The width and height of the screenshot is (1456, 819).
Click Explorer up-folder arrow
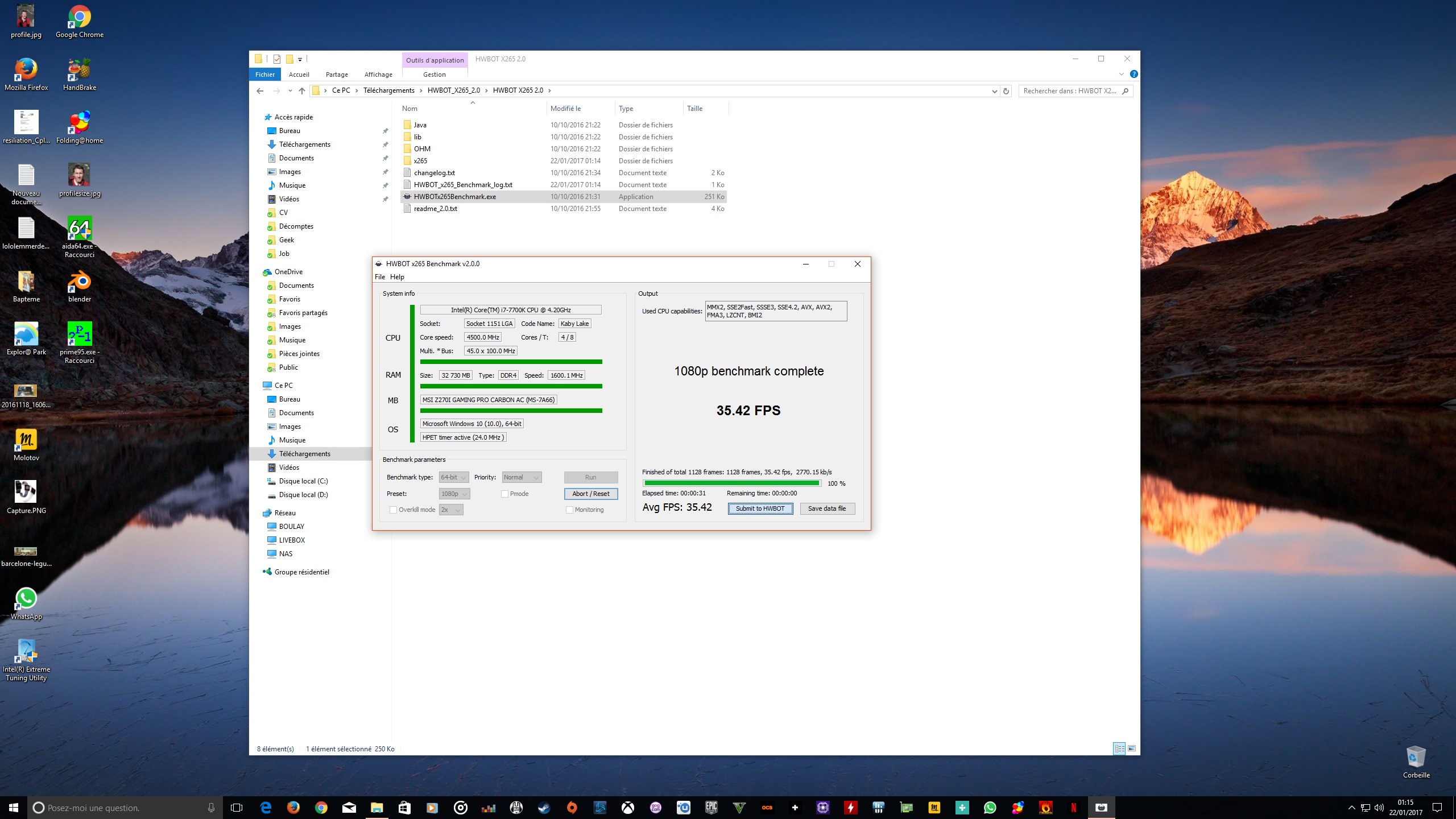(x=302, y=91)
